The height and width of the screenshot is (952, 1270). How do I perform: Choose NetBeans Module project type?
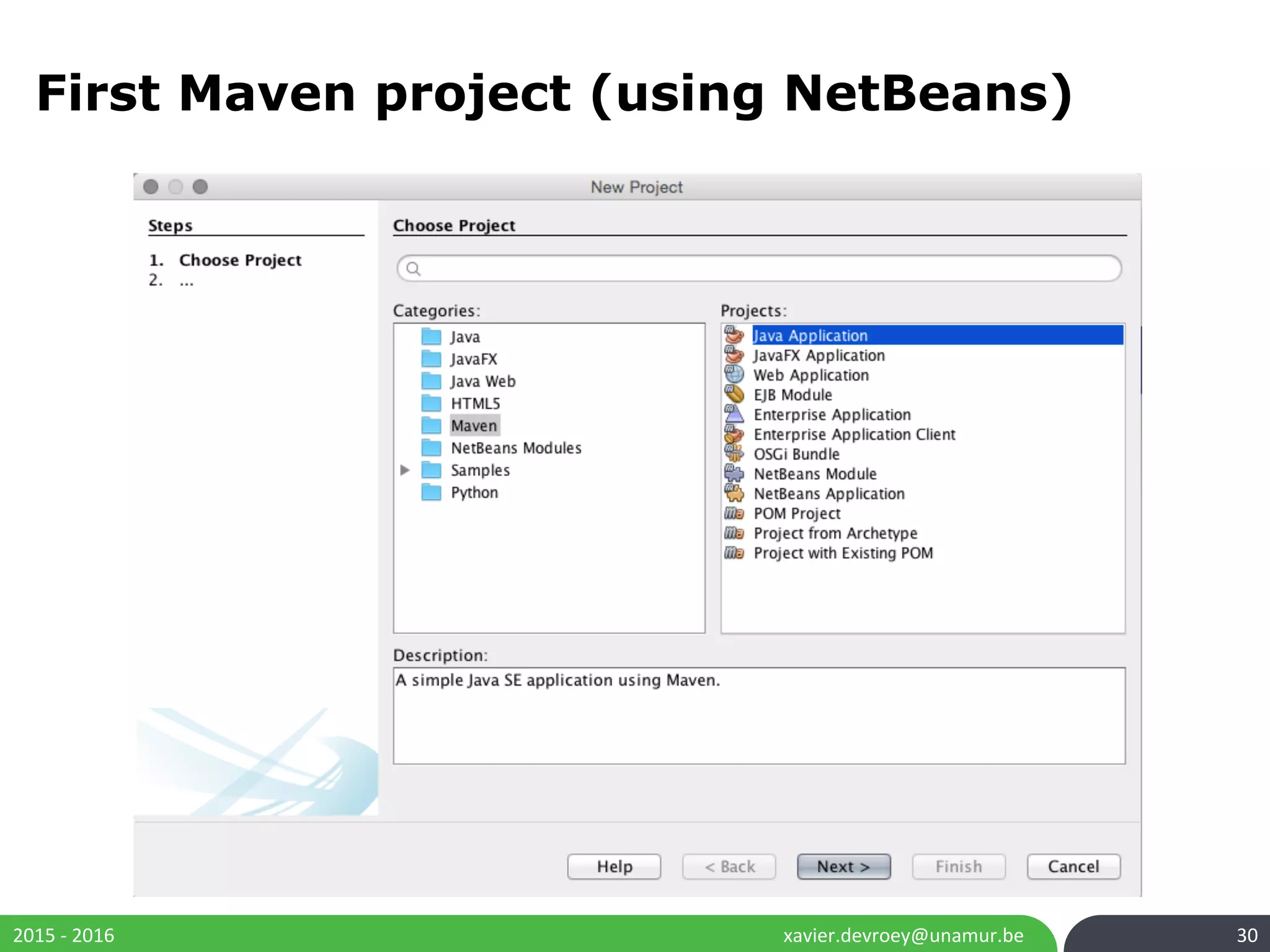(815, 475)
